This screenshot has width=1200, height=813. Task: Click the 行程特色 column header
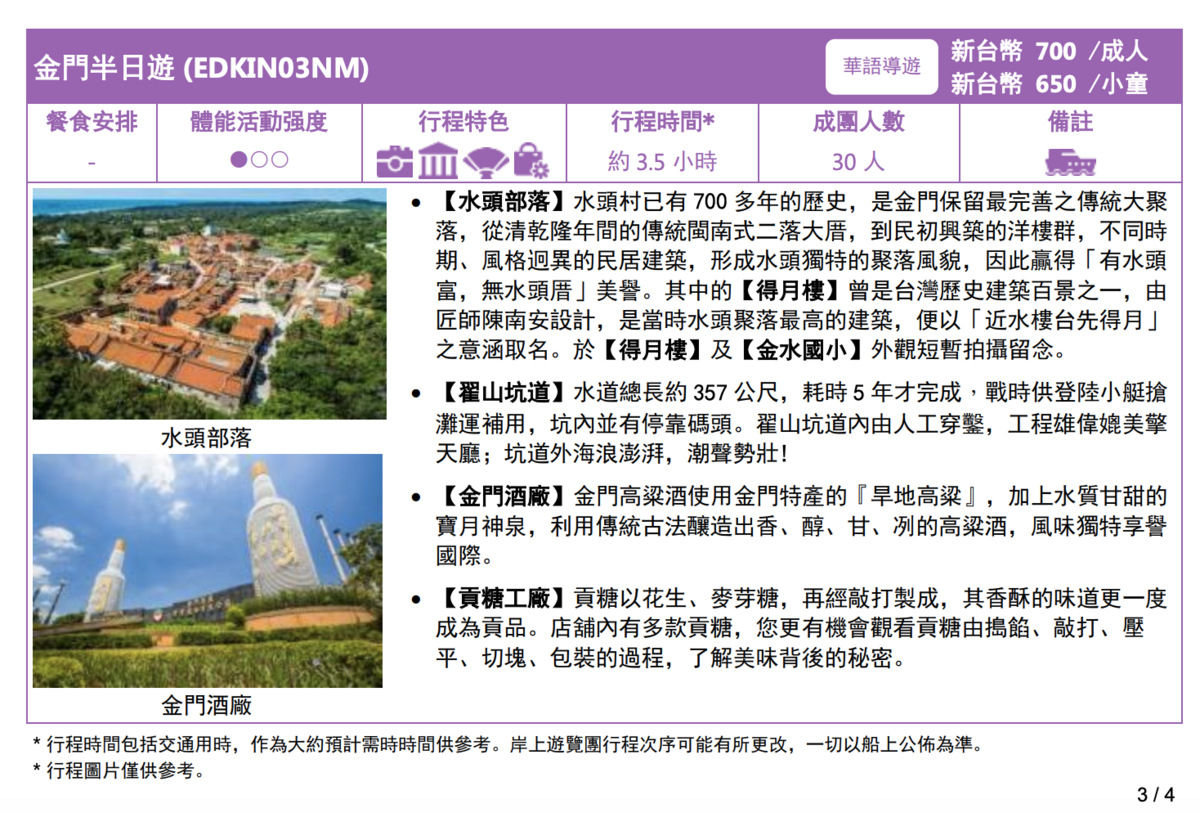point(463,123)
